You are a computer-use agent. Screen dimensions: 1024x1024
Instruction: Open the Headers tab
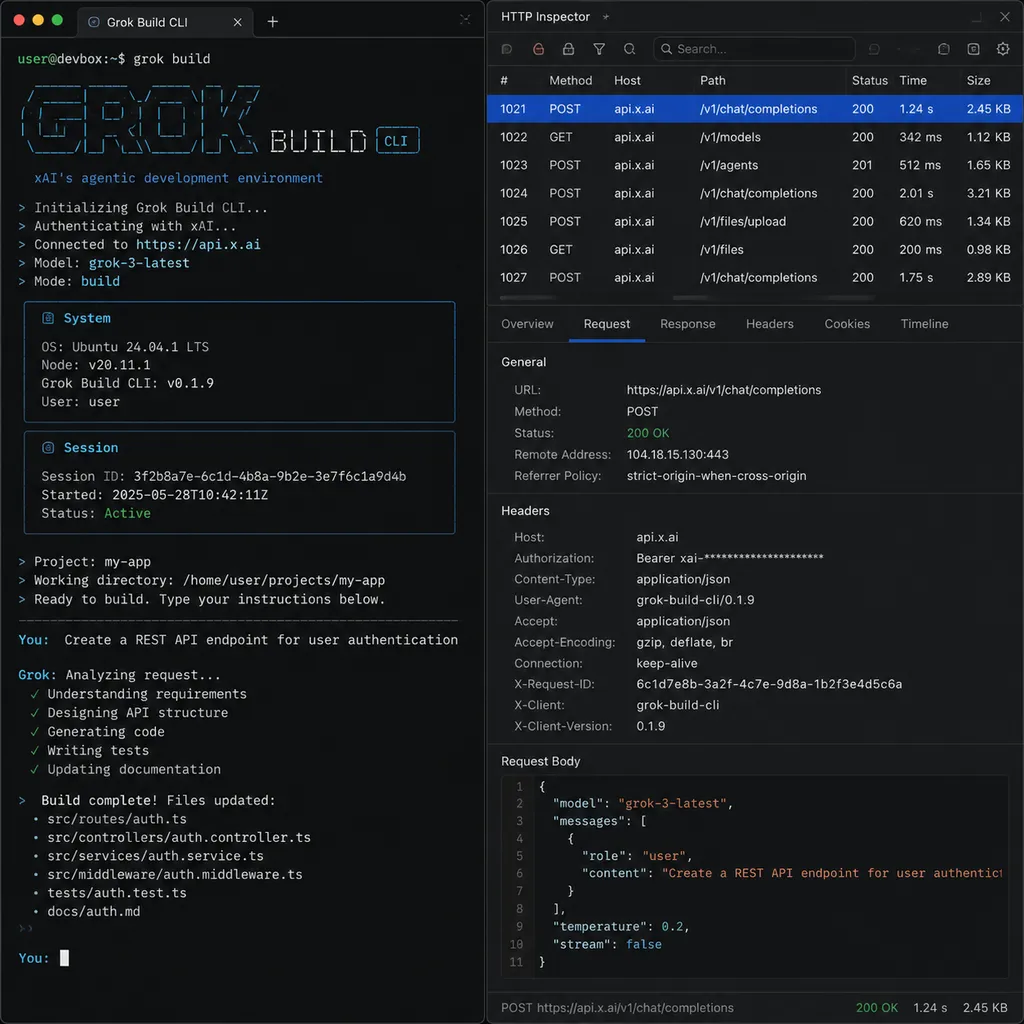pos(769,324)
